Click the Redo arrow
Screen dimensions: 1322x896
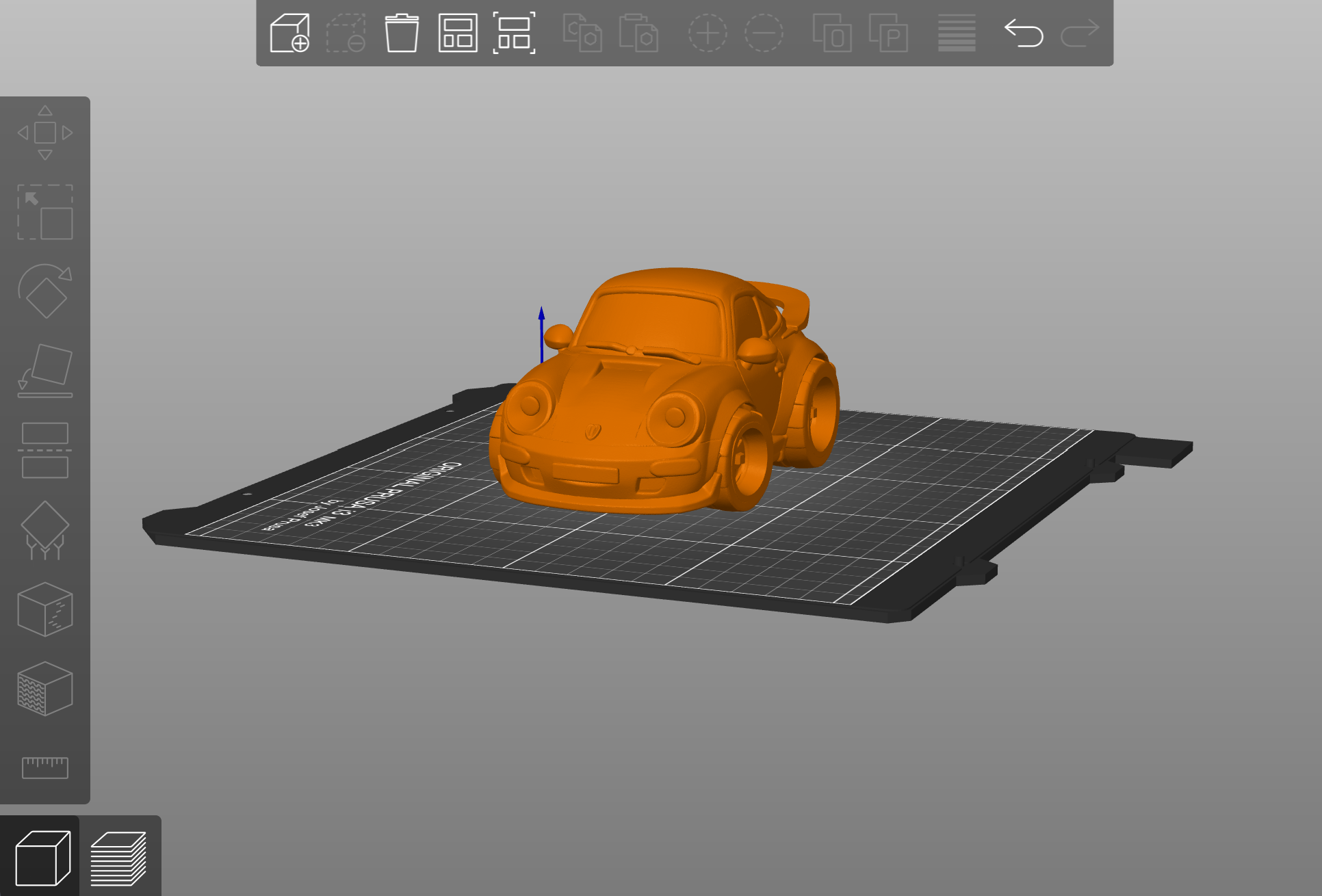coord(1080,33)
